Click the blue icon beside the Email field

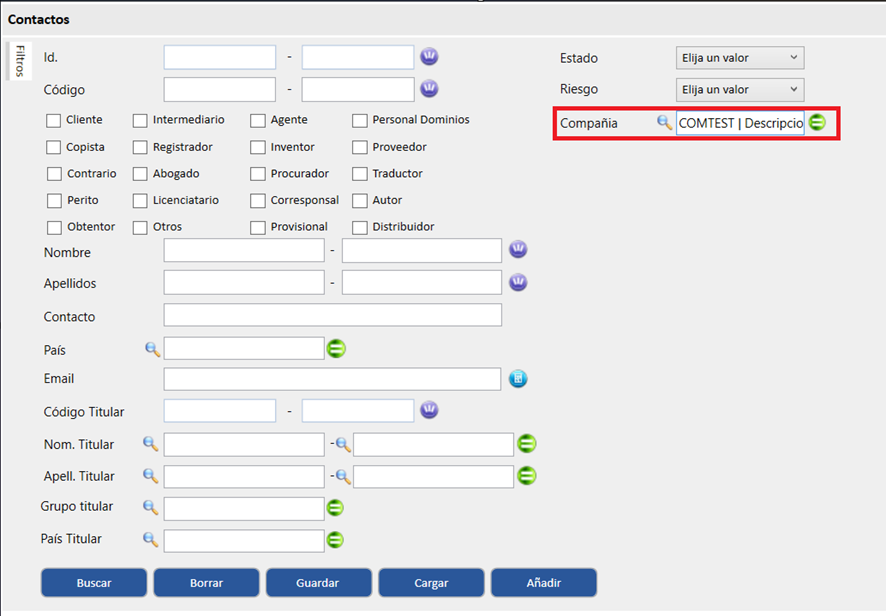518,379
